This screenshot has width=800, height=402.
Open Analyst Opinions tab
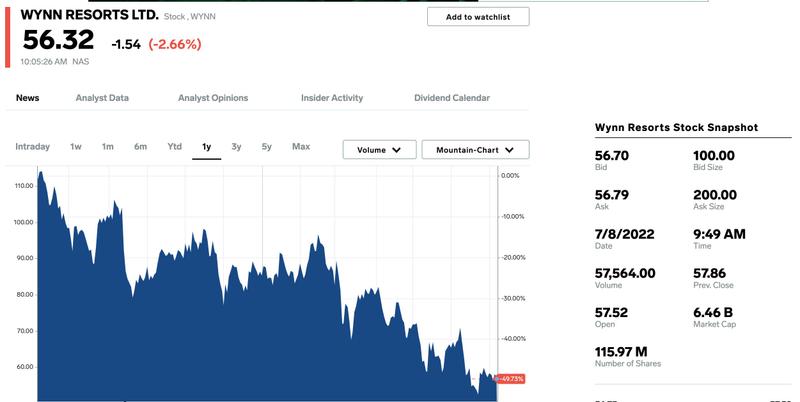[213, 98]
